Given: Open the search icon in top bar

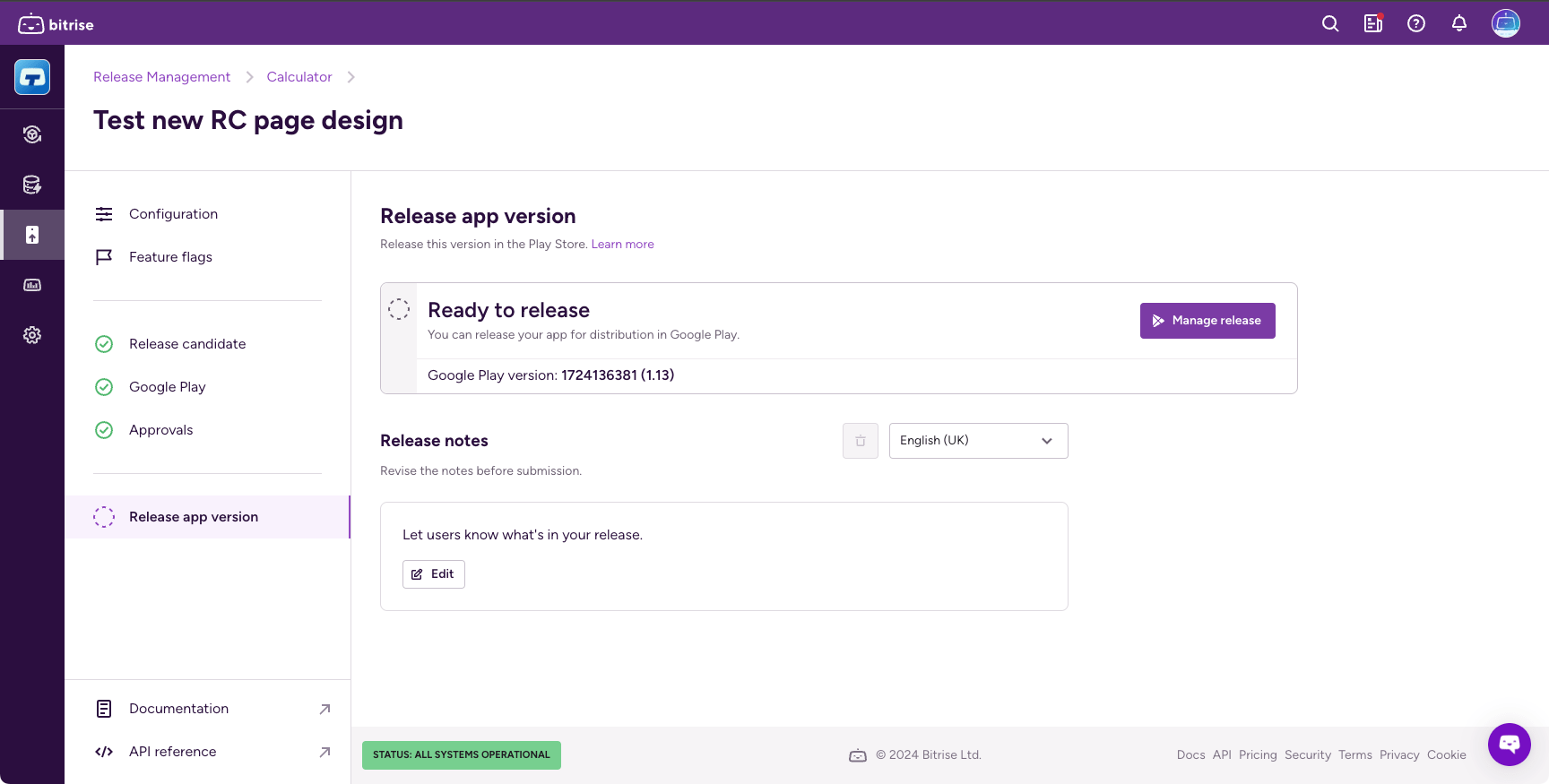Looking at the screenshot, I should click(1330, 24).
